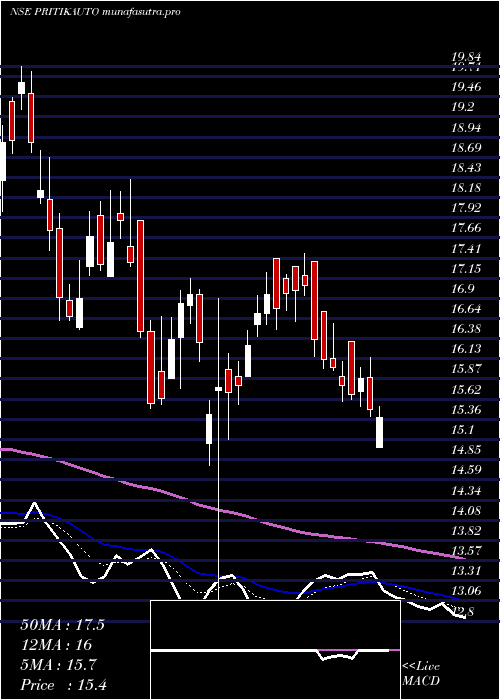Click the 15.1 price axis label

coord(462,430)
